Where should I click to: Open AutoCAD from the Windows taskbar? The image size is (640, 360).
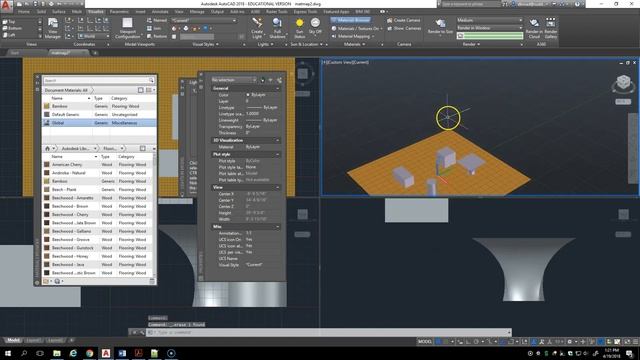[x=106, y=353]
